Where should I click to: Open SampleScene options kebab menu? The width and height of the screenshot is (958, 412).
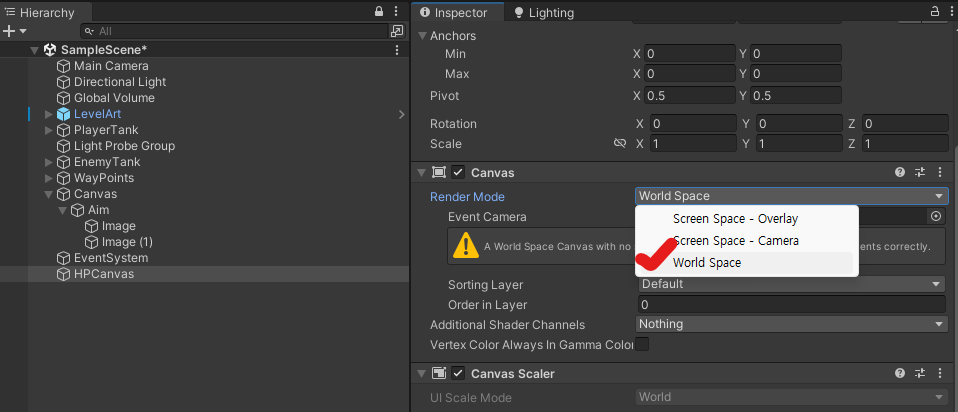point(397,50)
